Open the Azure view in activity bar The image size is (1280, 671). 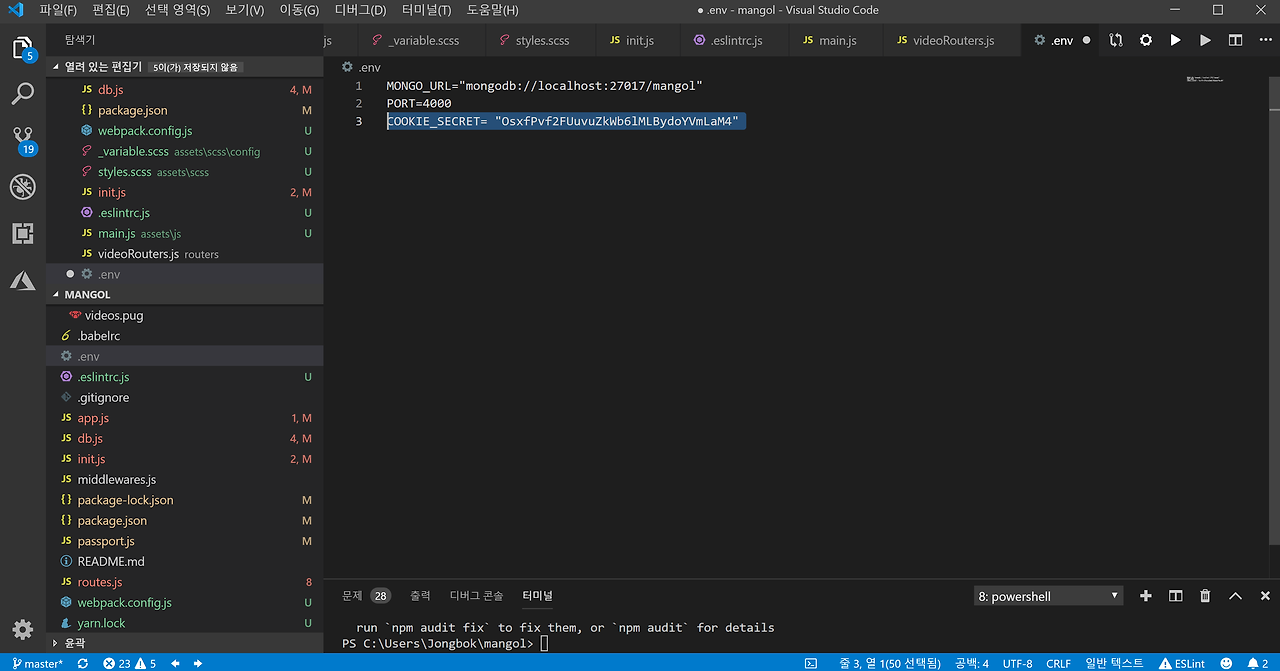tap(22, 281)
